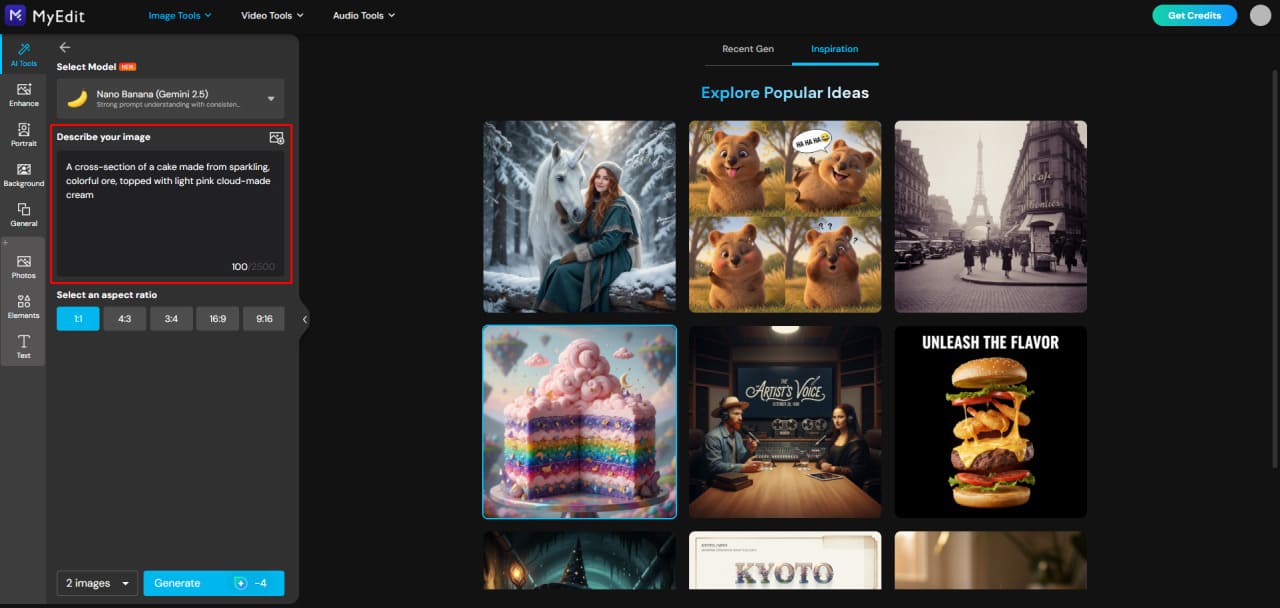The height and width of the screenshot is (608, 1280).
Task: Select the KYOTO inspiration image
Action: coord(785,560)
